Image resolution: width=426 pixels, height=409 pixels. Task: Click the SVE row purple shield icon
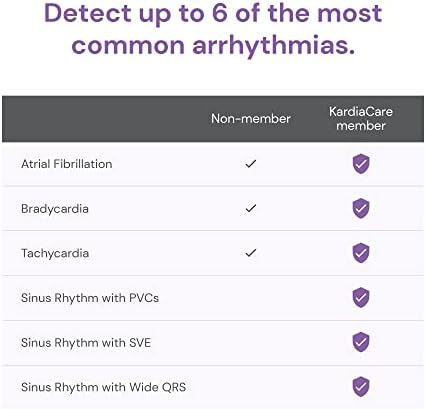[361, 342]
